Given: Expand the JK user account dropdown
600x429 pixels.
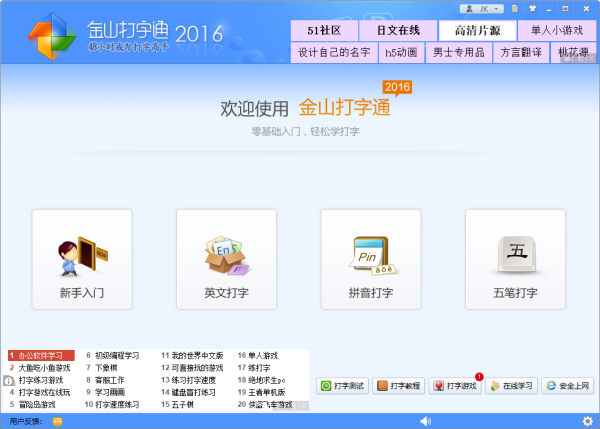Looking at the screenshot, I should click(x=482, y=8).
